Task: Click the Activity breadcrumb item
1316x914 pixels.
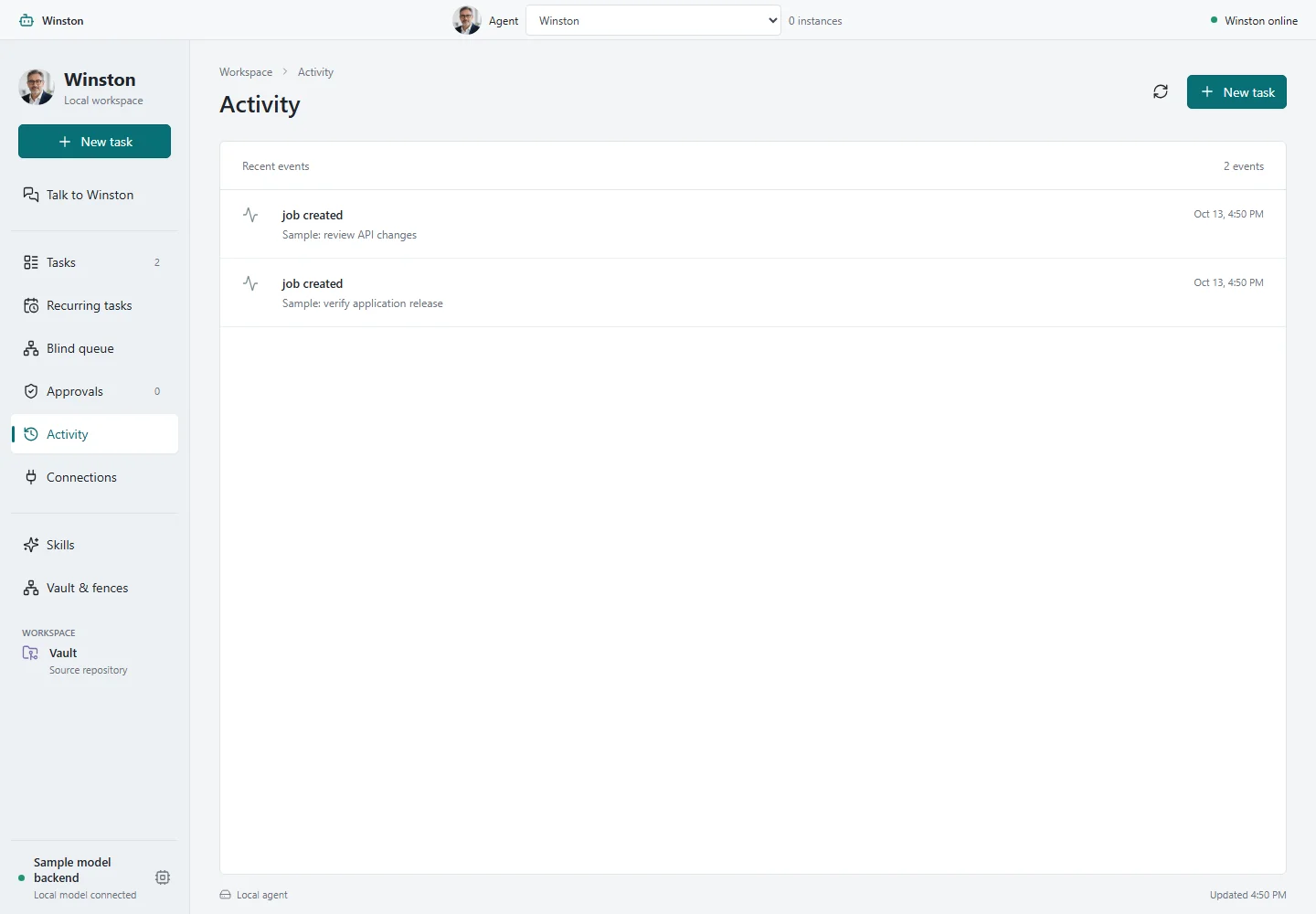Action: pos(315,72)
